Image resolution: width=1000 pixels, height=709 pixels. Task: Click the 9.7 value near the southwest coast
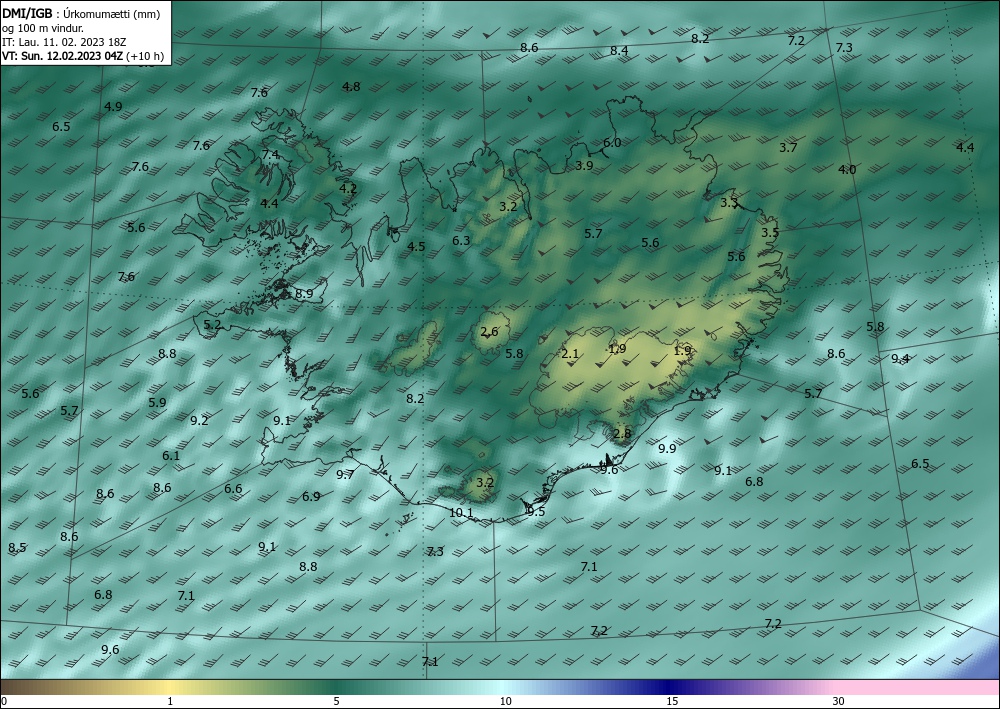click(345, 474)
